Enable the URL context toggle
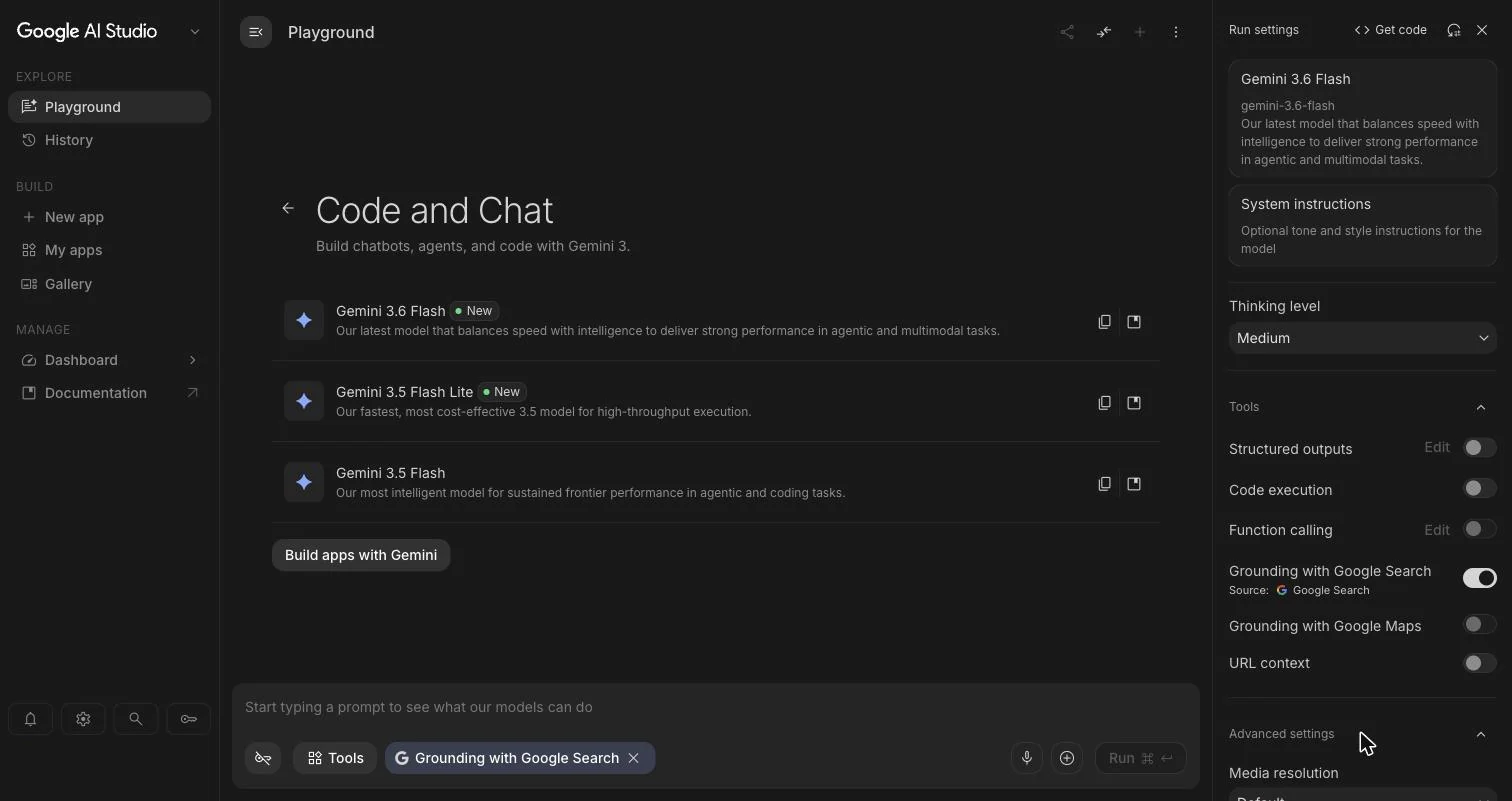 pyautogui.click(x=1479, y=663)
